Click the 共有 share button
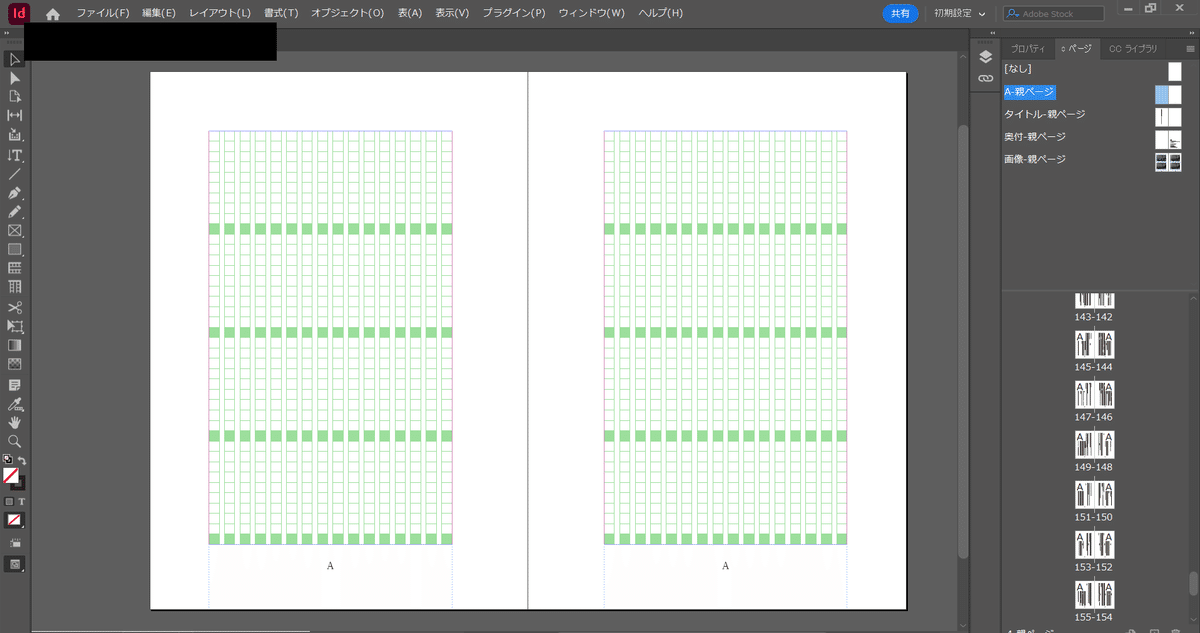1200x633 pixels. 899,14
